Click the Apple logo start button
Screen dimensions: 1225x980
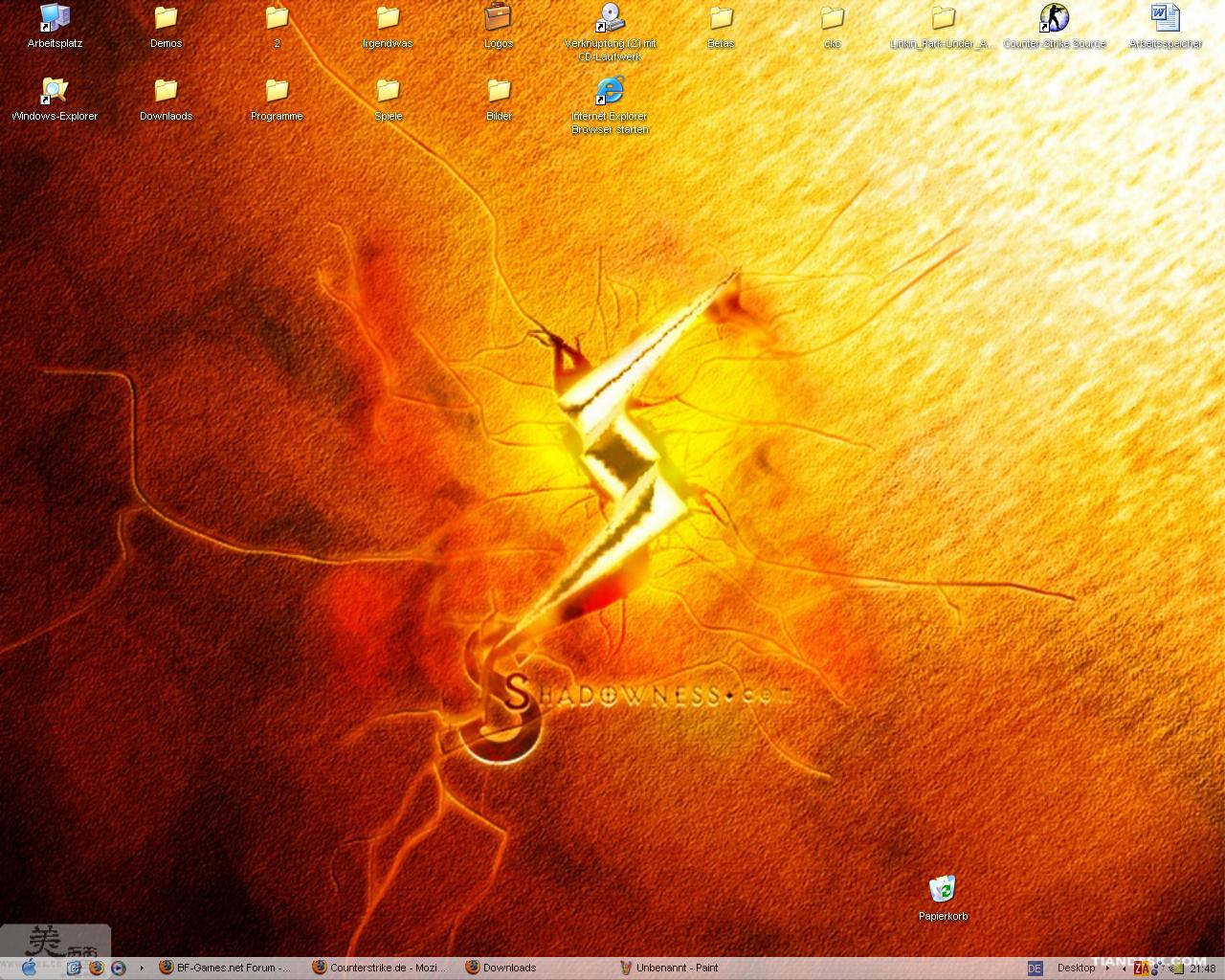(x=29, y=968)
